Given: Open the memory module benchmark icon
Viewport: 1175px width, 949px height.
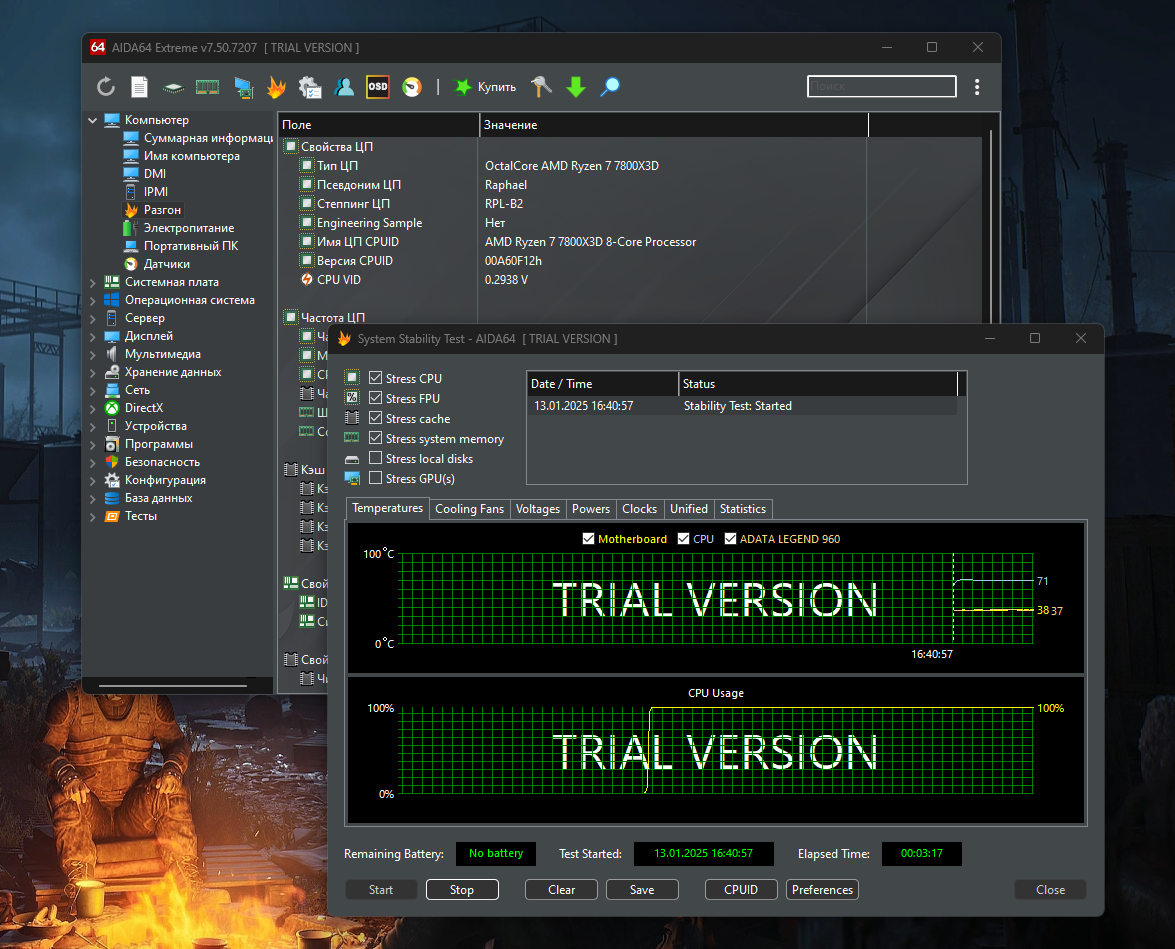Looking at the screenshot, I should point(208,88).
